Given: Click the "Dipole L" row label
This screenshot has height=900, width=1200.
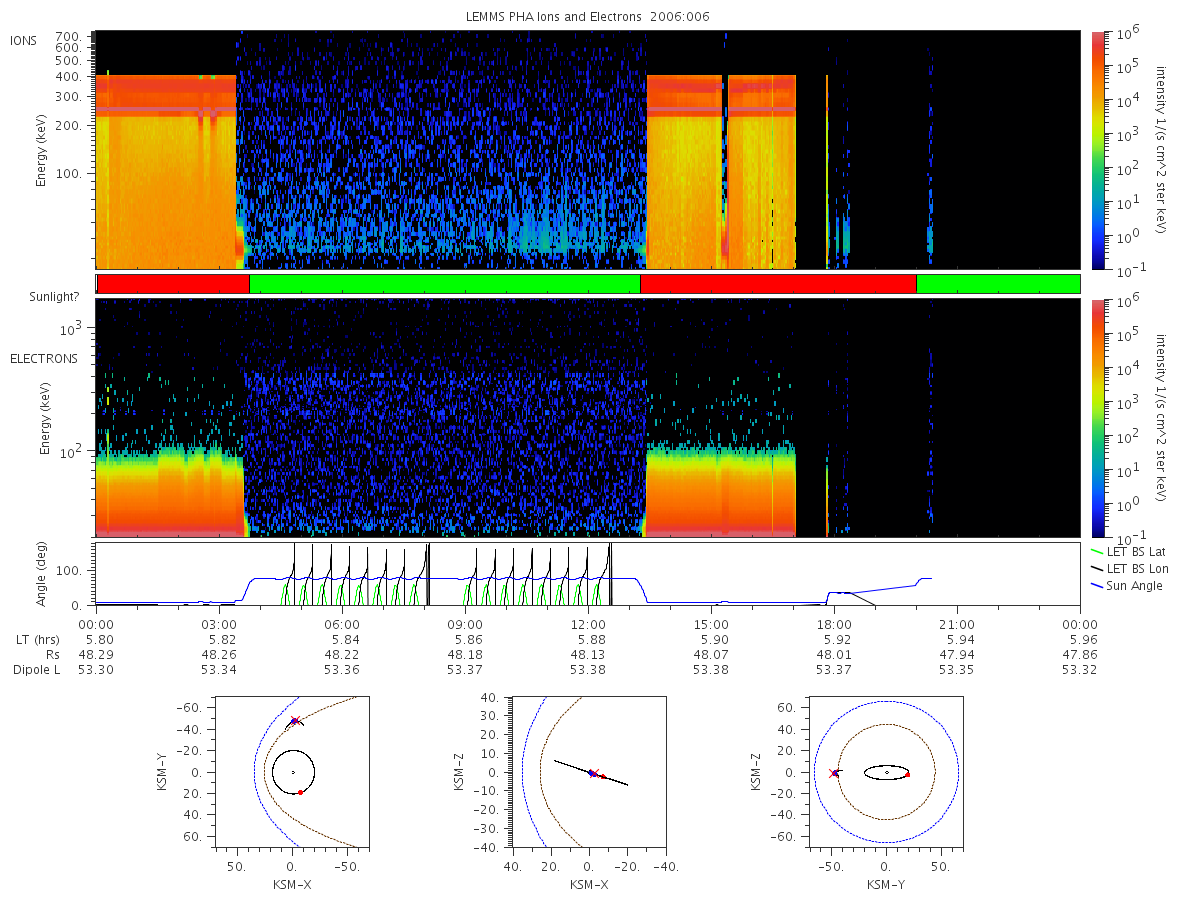Looking at the screenshot, I should pos(36,670).
